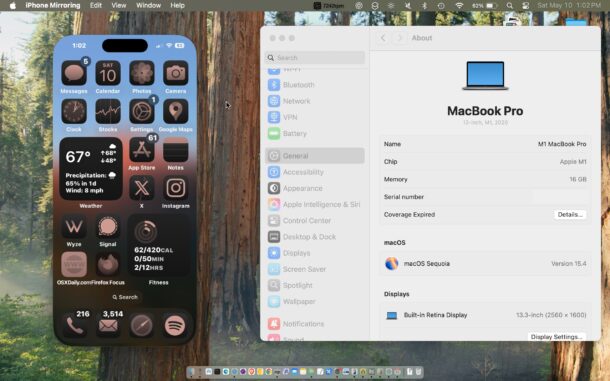610x381 pixels.
Task: Launch the X app on iPhone
Action: (x=142, y=188)
